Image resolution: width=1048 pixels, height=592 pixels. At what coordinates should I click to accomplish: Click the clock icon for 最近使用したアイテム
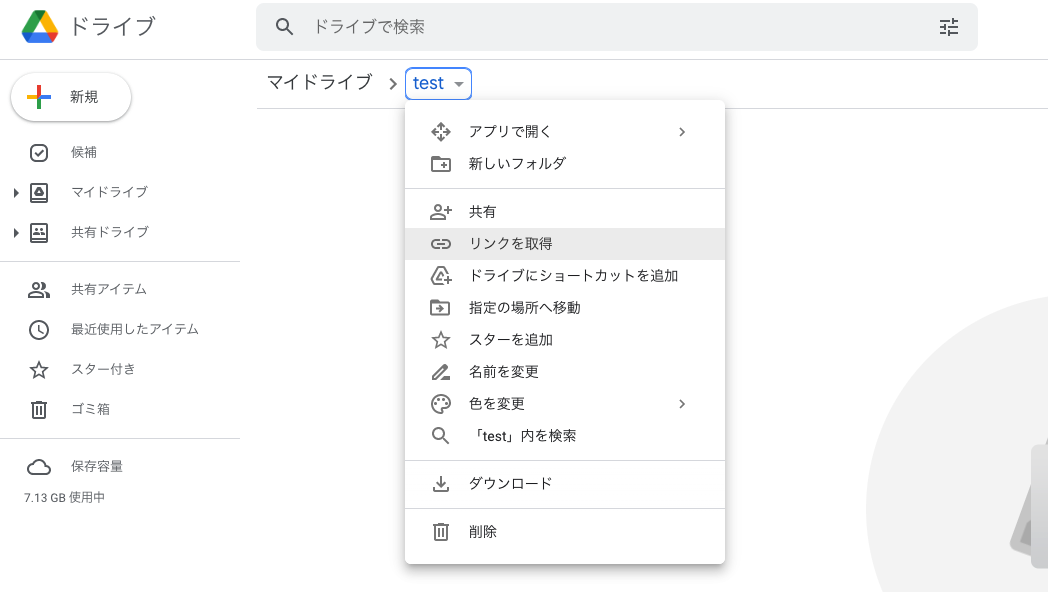pos(39,330)
